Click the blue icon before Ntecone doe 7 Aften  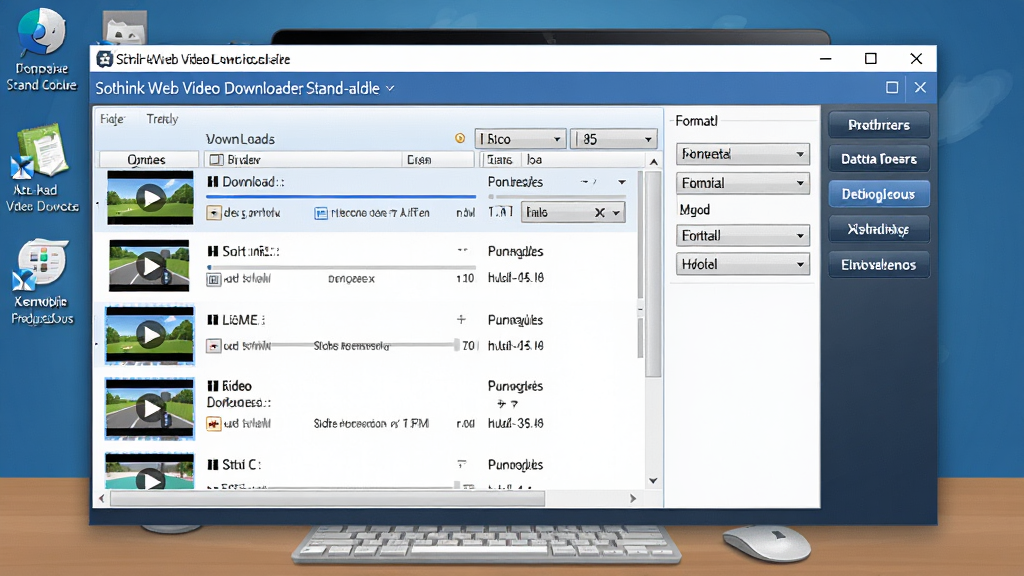tap(321, 213)
